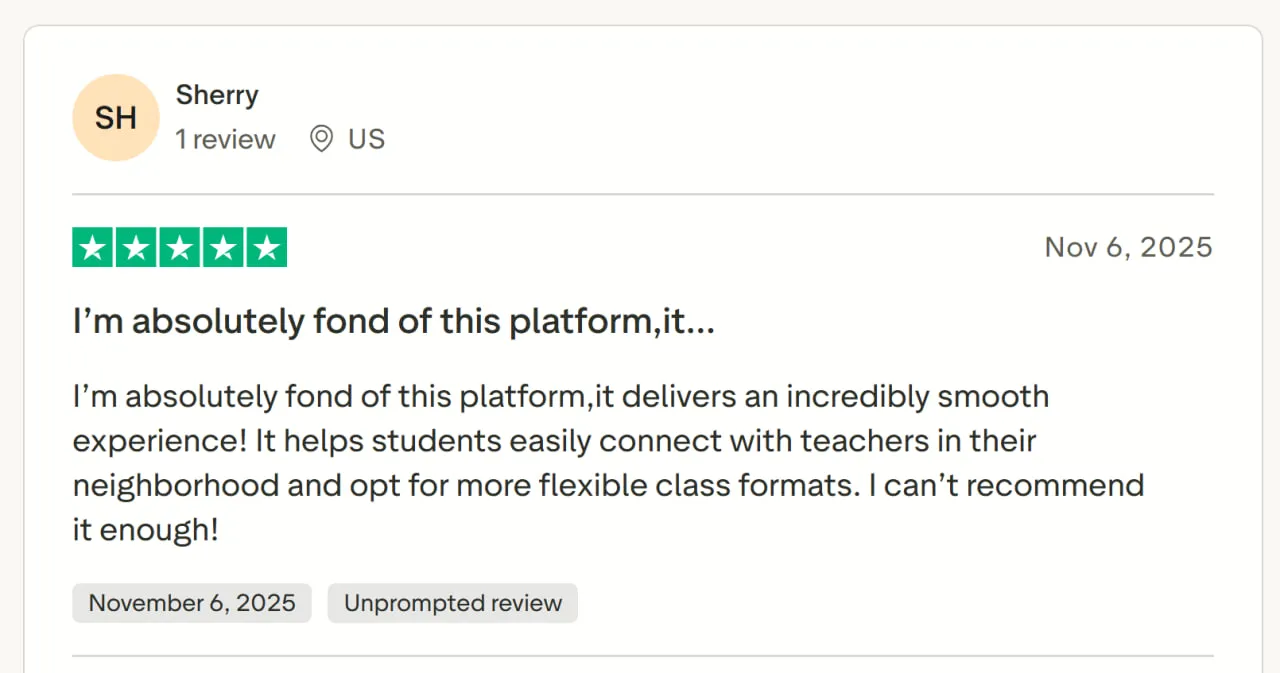
Task: Click the location pin icon
Action: [320, 139]
